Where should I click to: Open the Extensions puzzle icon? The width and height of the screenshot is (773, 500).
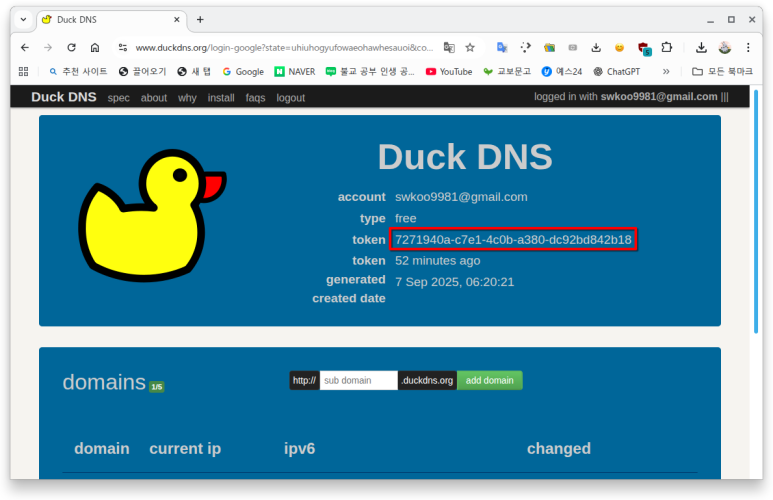tap(667, 47)
